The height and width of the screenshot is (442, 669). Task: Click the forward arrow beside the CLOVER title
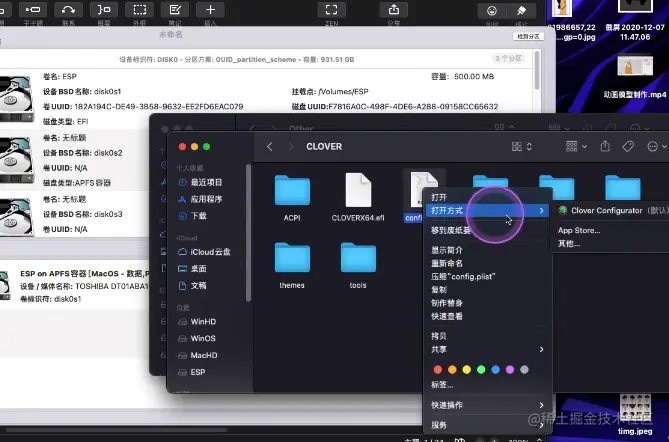point(291,147)
